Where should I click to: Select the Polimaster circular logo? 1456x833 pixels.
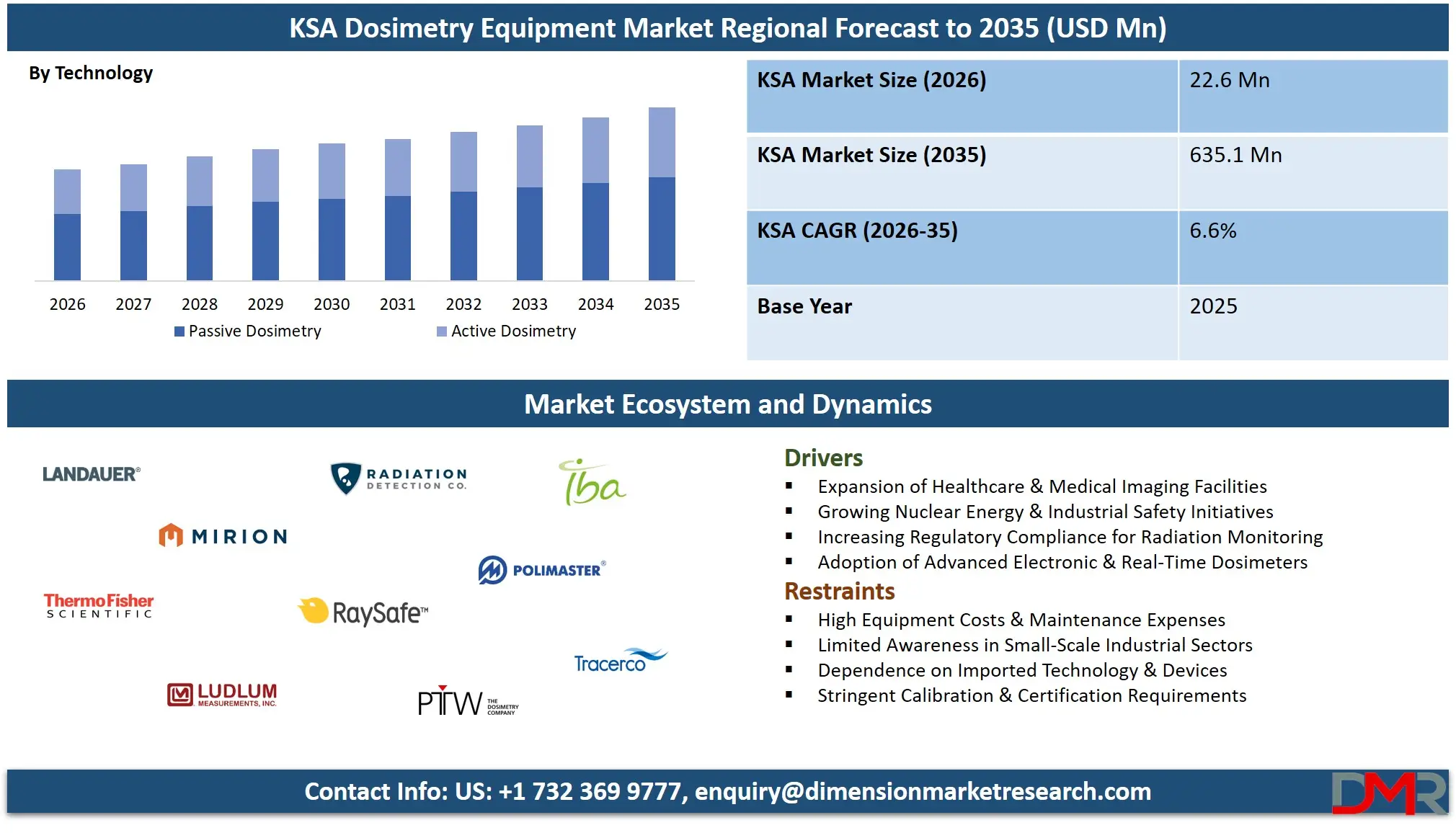tap(493, 569)
